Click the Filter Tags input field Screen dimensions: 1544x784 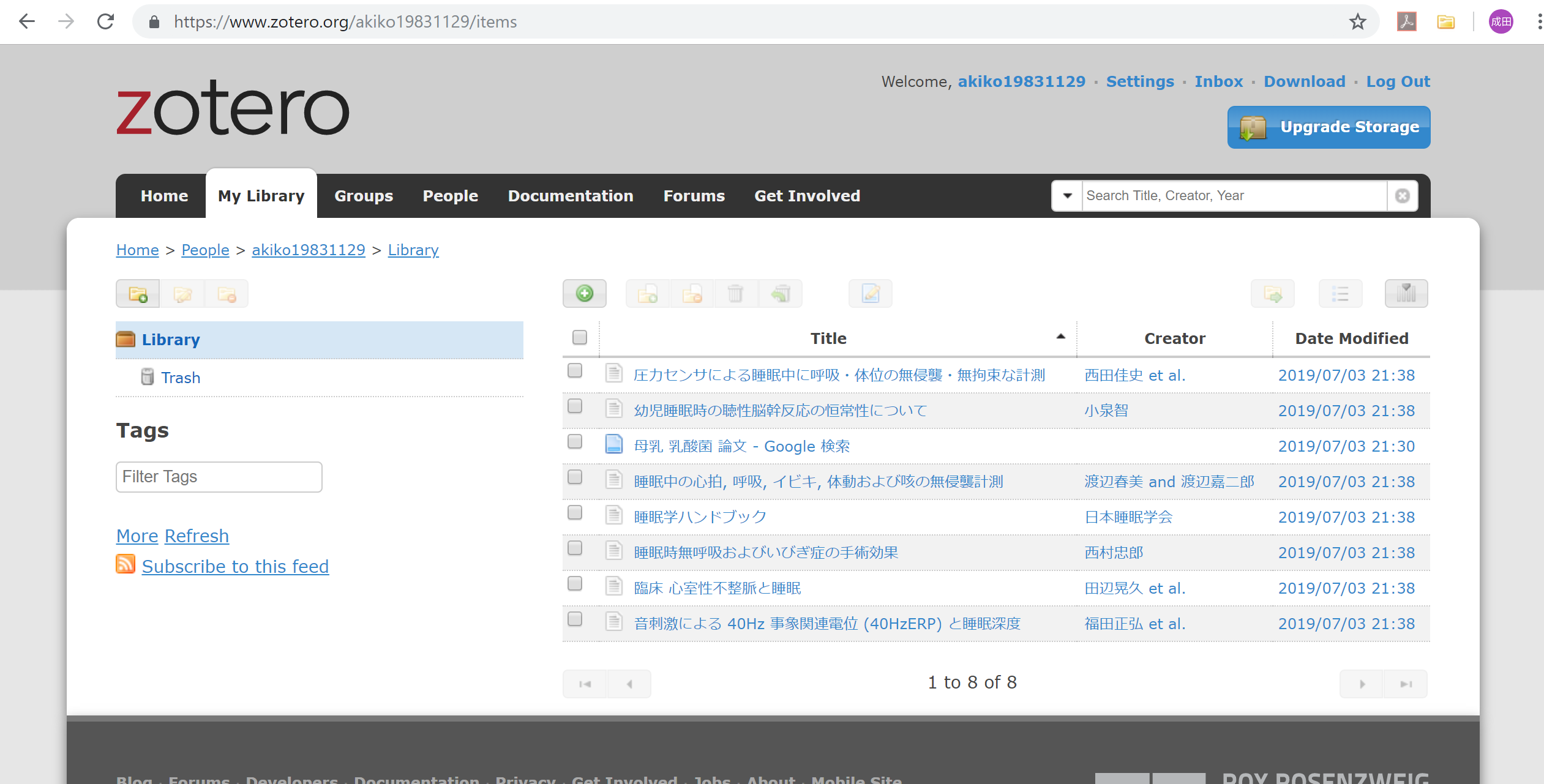[x=219, y=477]
